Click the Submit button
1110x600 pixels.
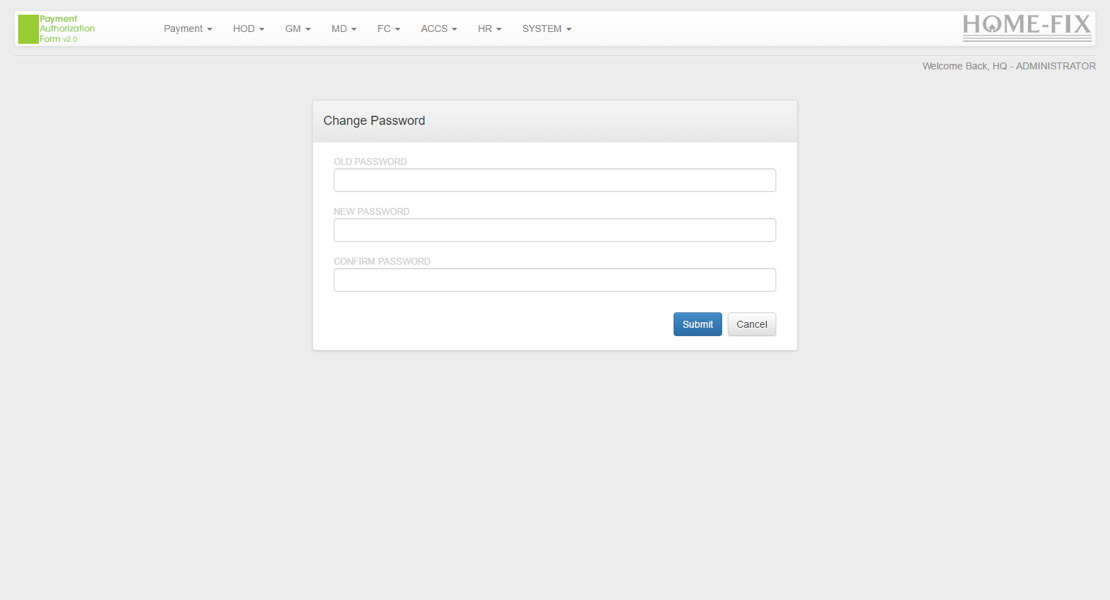[x=697, y=324]
